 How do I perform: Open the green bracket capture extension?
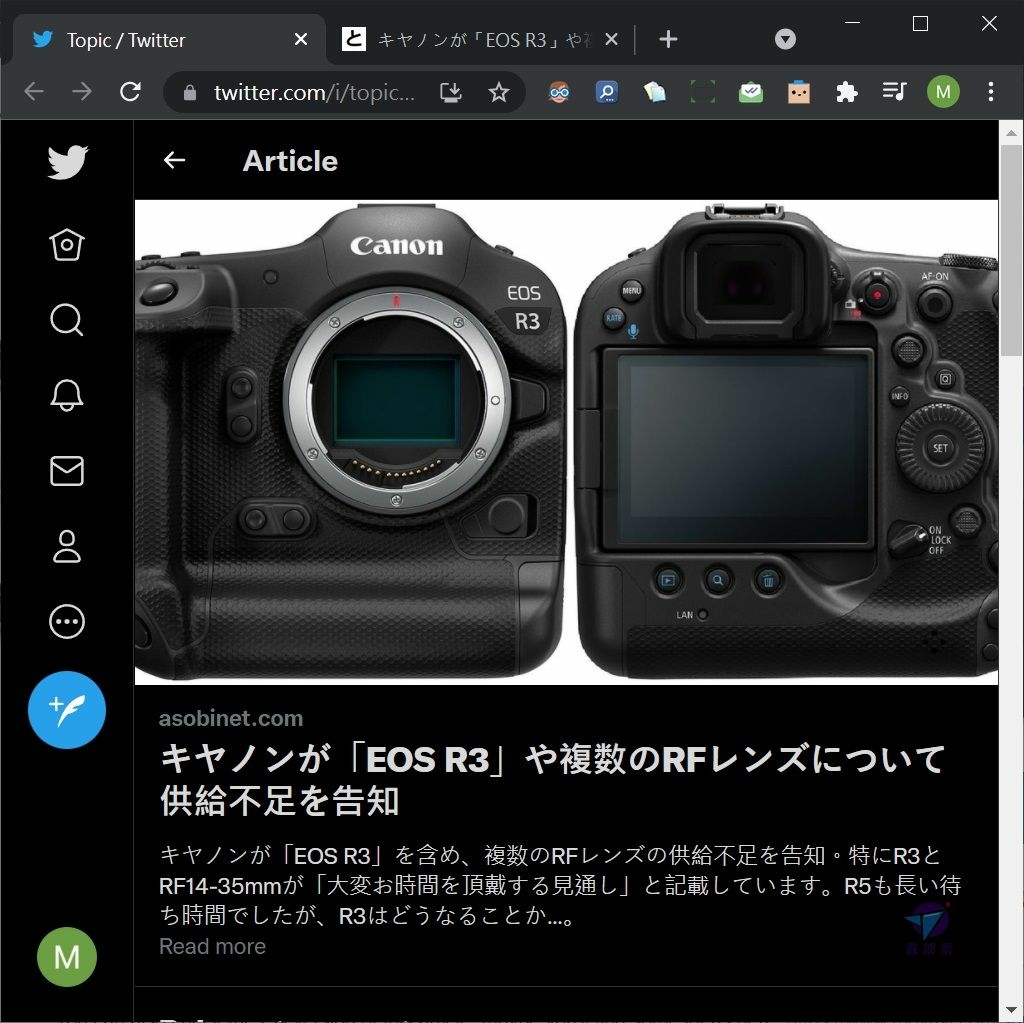703,92
